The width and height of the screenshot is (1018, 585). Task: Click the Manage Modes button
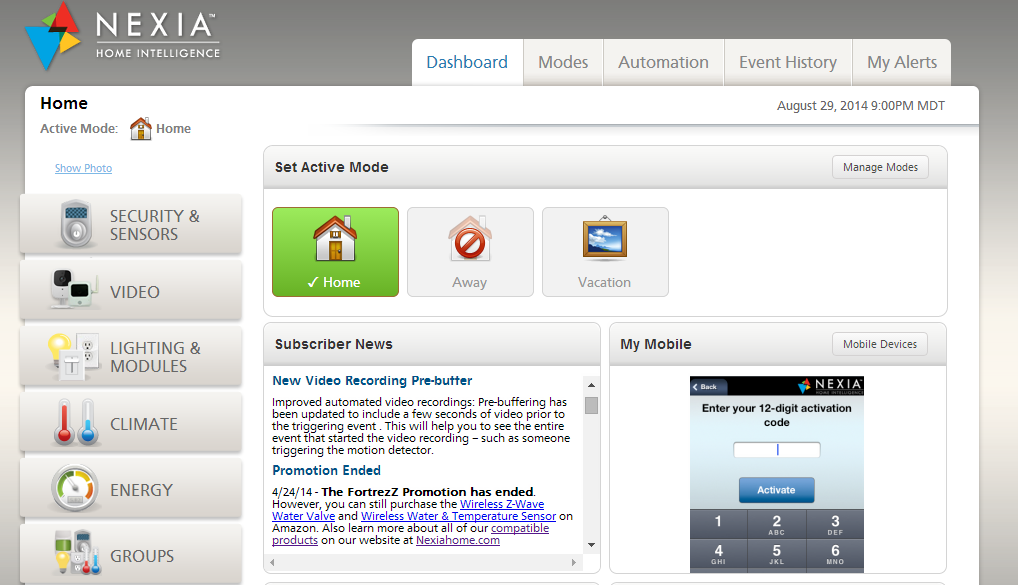click(x=880, y=167)
